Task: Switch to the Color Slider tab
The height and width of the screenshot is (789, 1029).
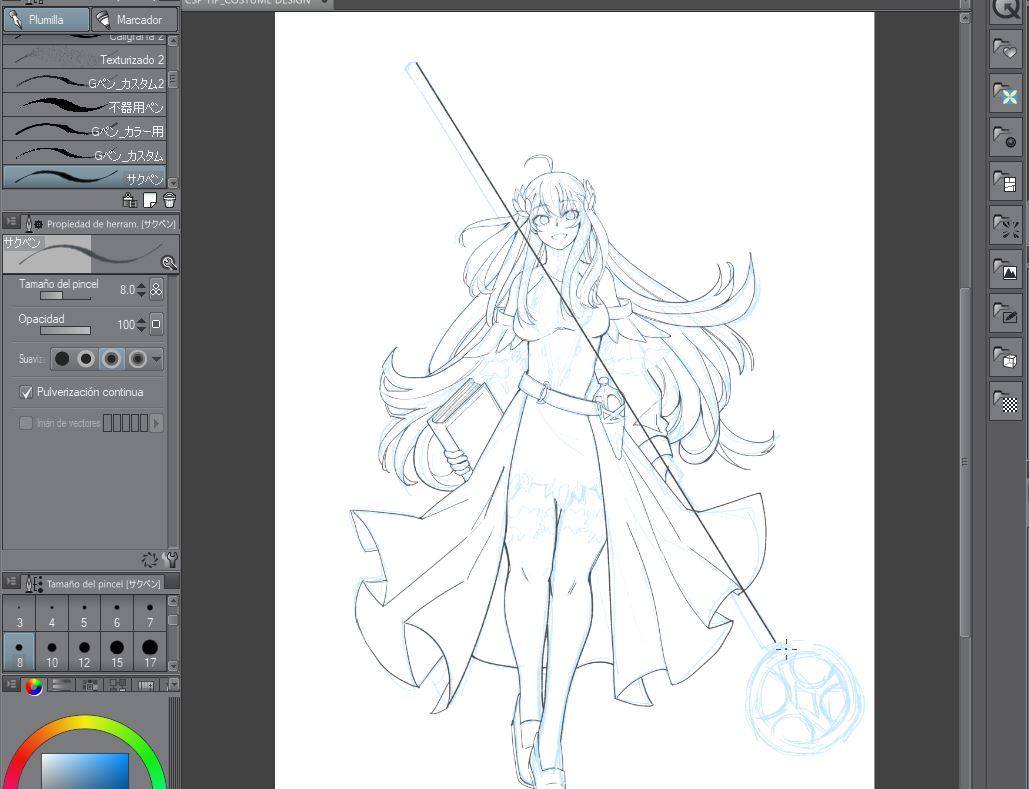Action: (62, 685)
